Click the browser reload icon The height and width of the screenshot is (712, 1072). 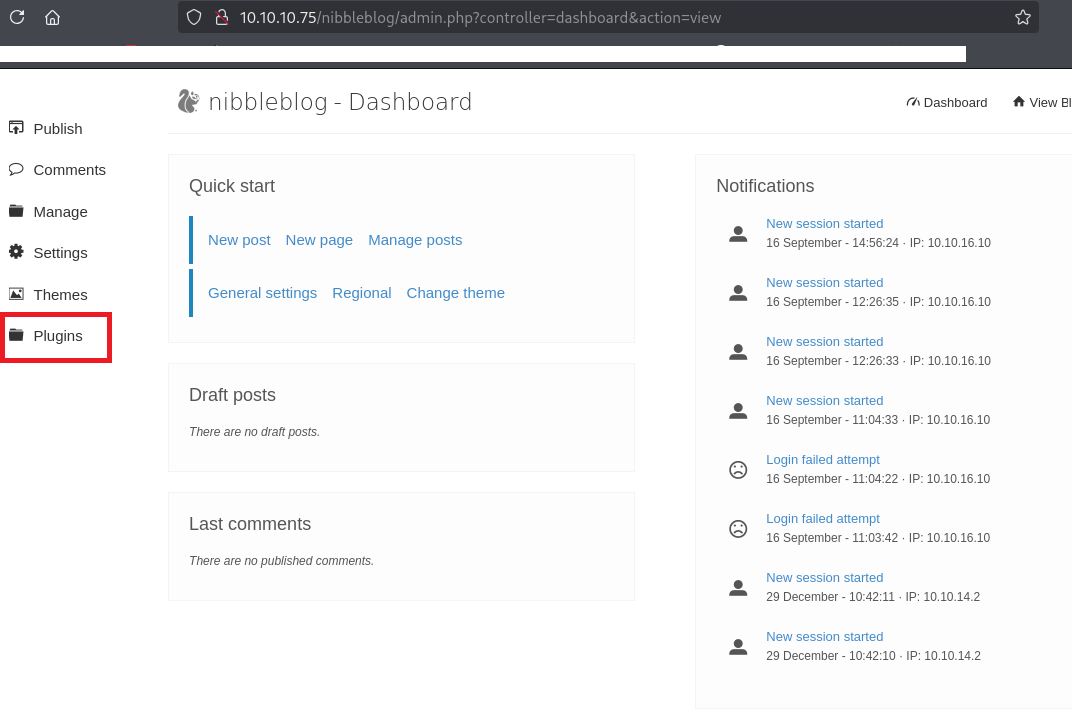pyautogui.click(x=17, y=17)
